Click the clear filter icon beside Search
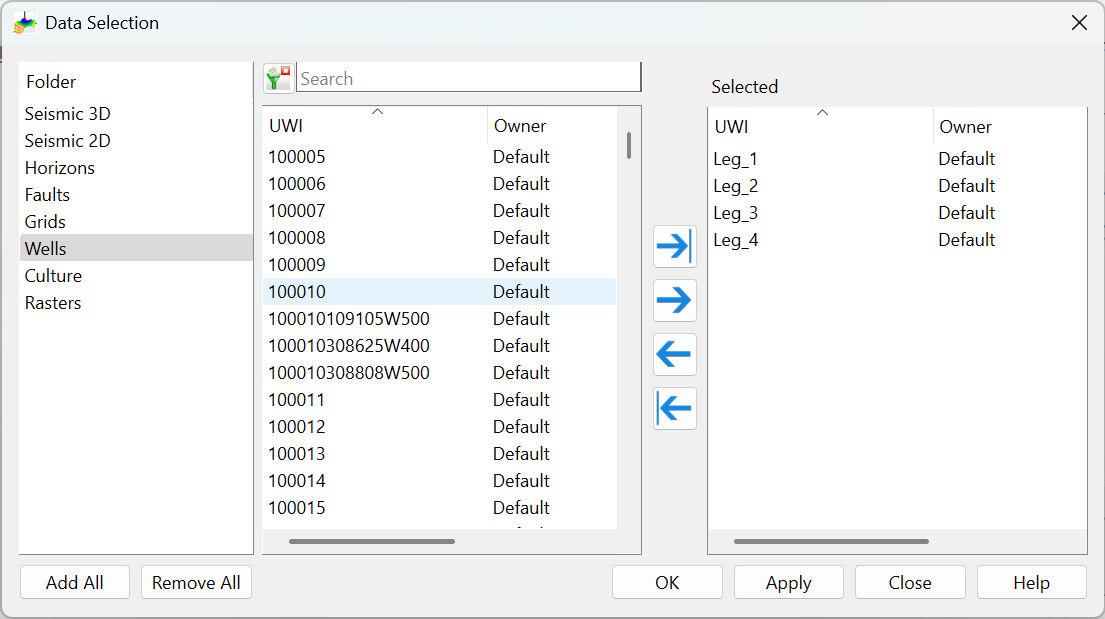This screenshot has height=619, width=1105. (x=278, y=78)
